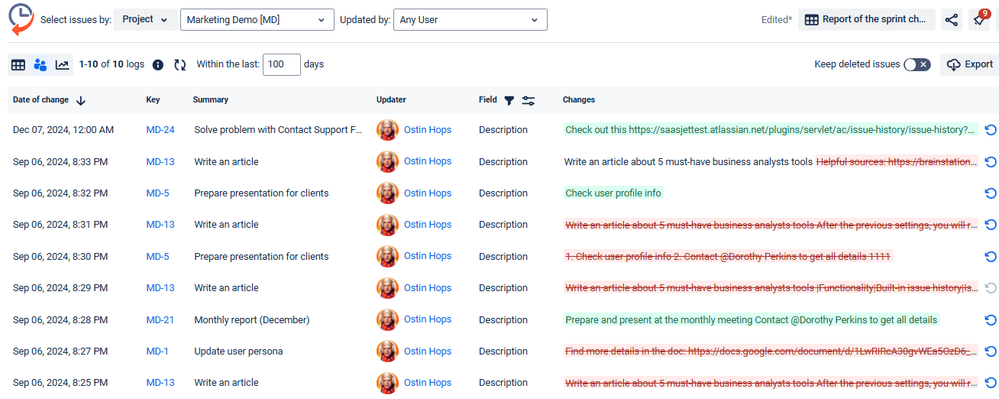Open issue MD-1 link
Image resolution: width=999 pixels, height=399 pixels.
157,351
